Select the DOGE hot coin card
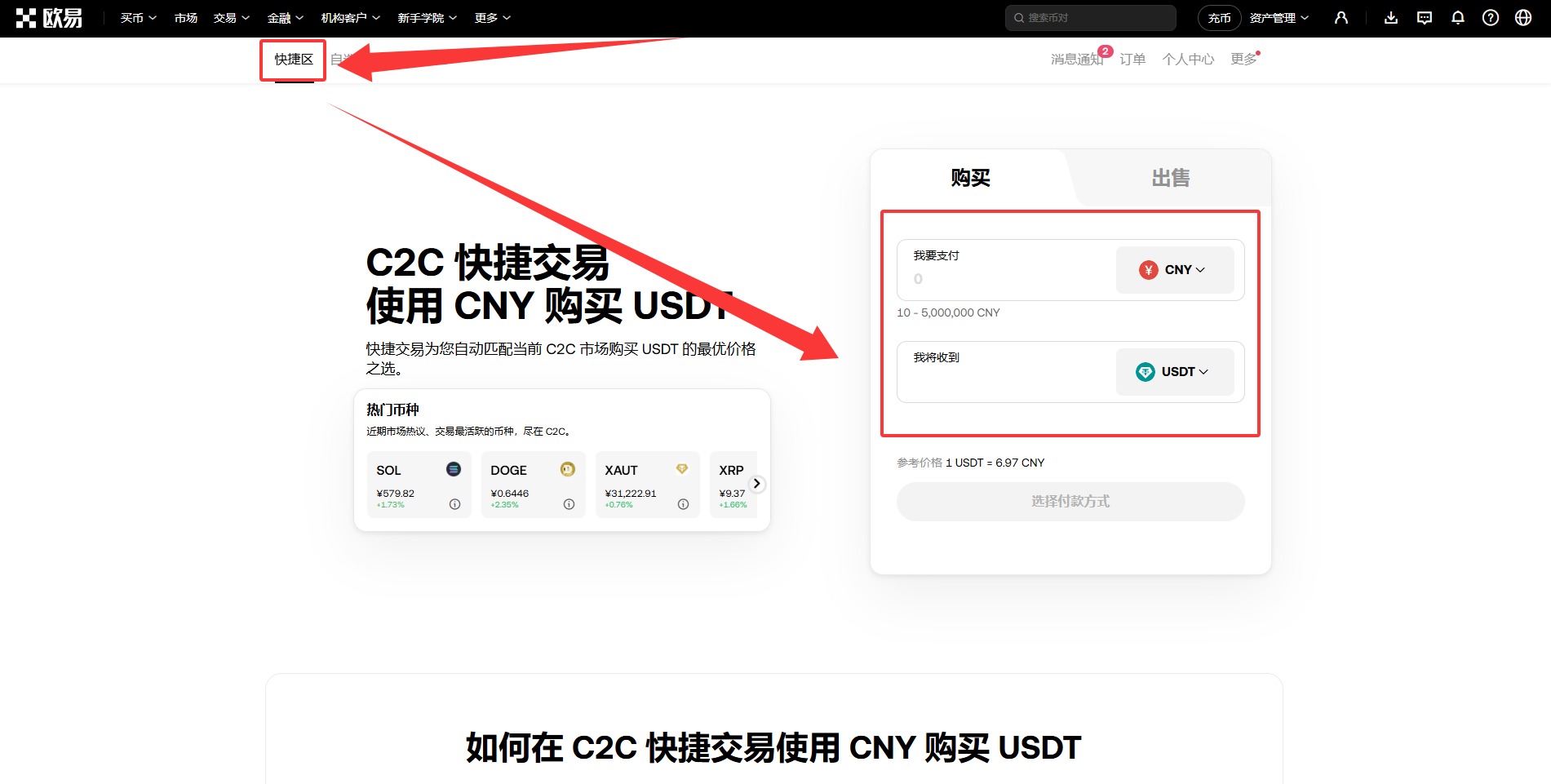This screenshot has width=1551, height=784. click(533, 484)
